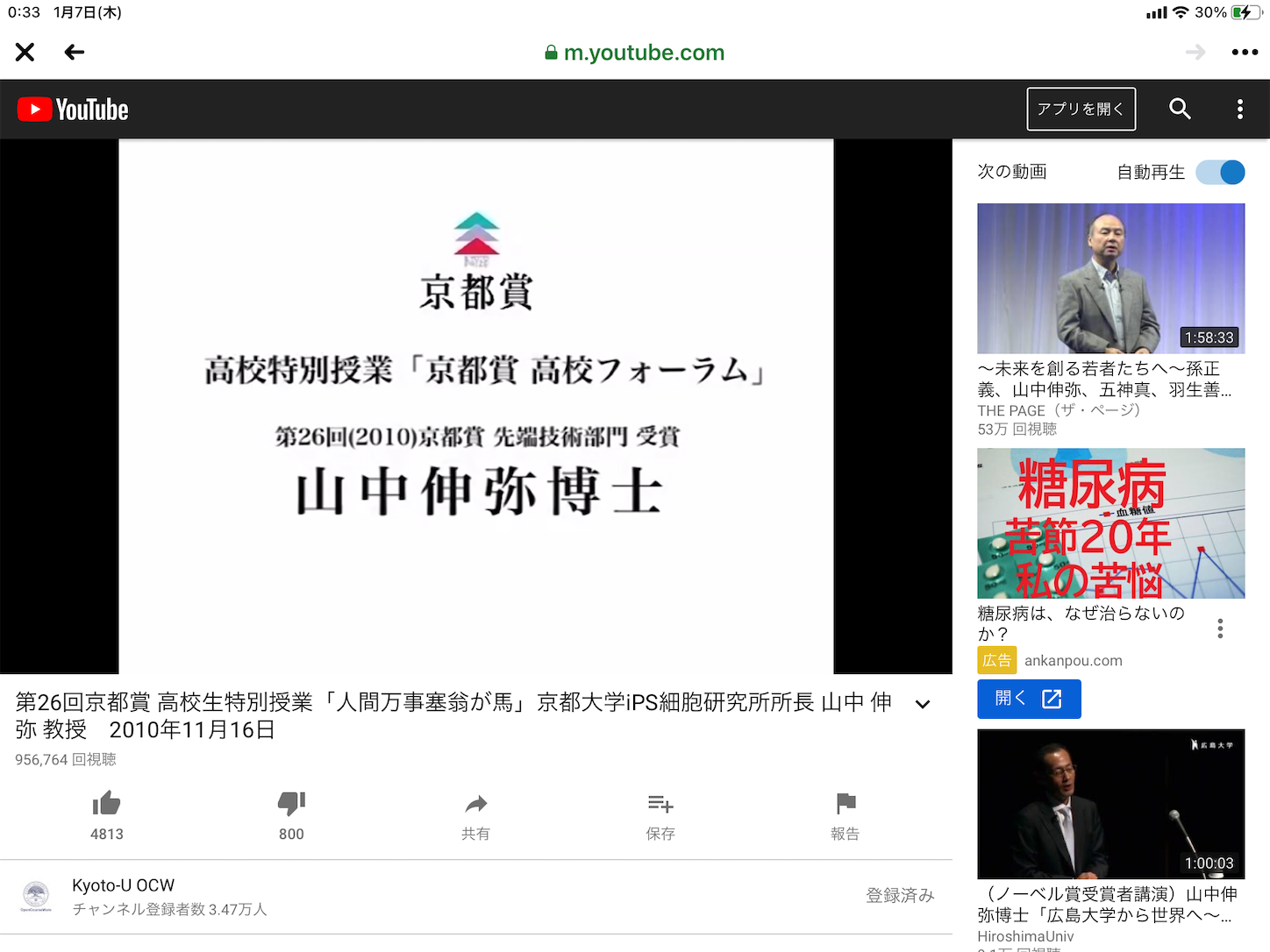The height and width of the screenshot is (952, 1270).
Task: Open options dots beside 糖尿病 ad
Action: pyautogui.click(x=1220, y=628)
